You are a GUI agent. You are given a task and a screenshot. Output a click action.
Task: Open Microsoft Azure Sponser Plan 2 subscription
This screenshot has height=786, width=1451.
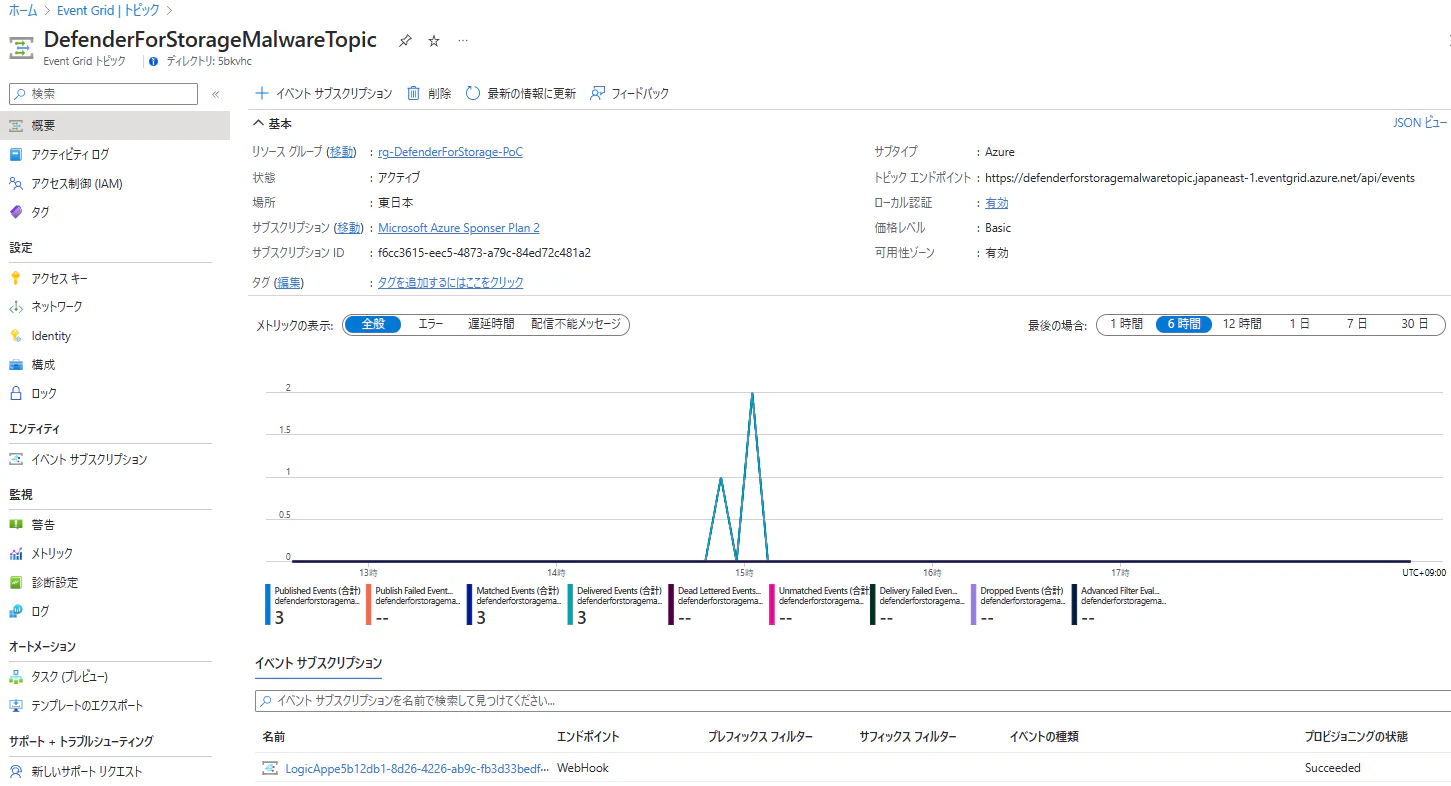pyautogui.click(x=459, y=228)
